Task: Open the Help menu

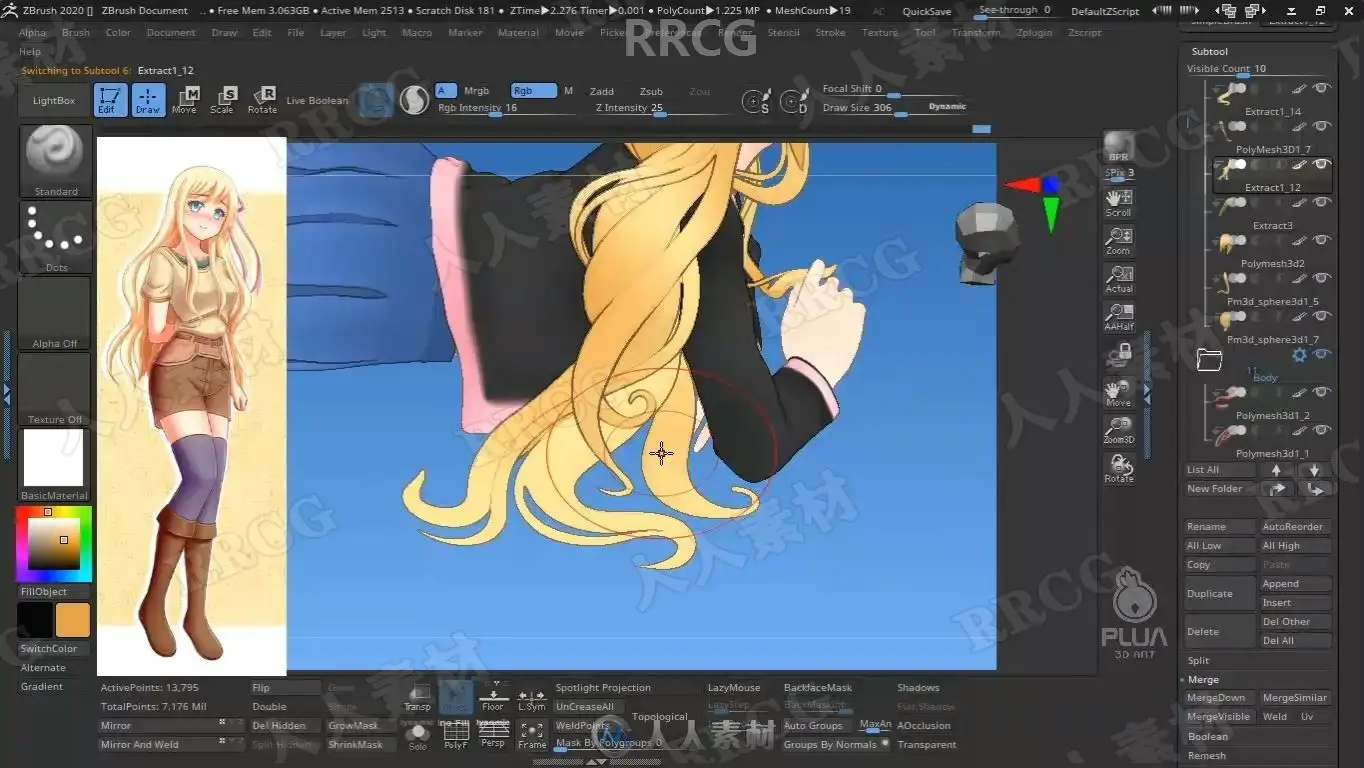Action: 30,52
